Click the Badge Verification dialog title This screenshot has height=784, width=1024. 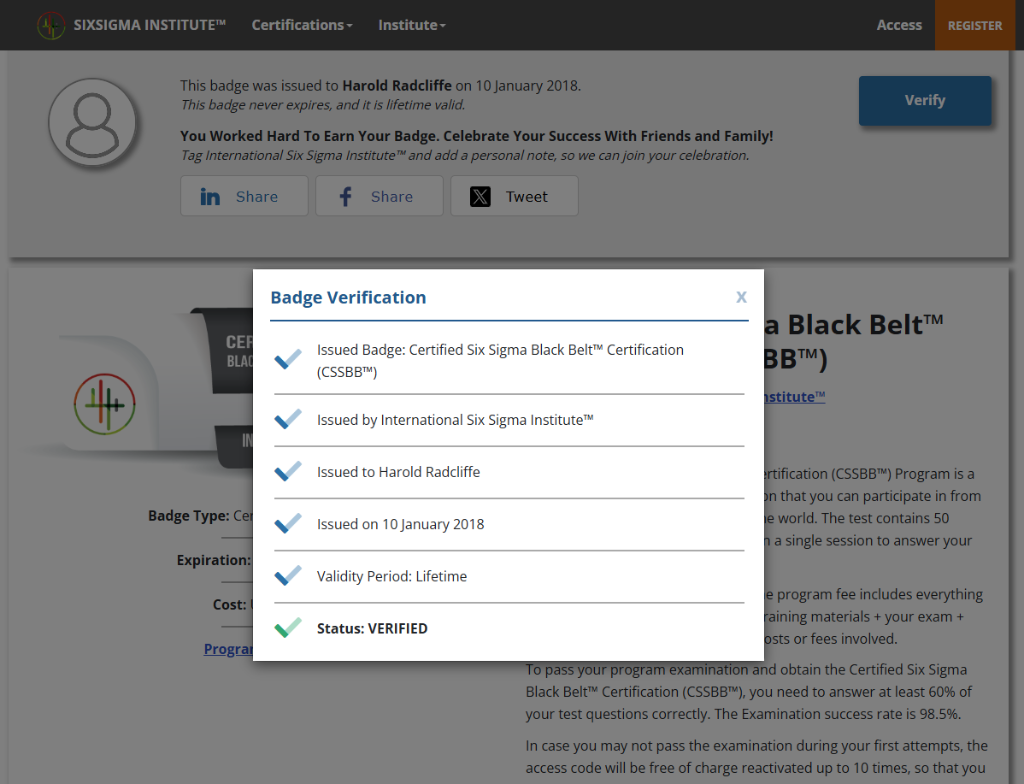[348, 297]
